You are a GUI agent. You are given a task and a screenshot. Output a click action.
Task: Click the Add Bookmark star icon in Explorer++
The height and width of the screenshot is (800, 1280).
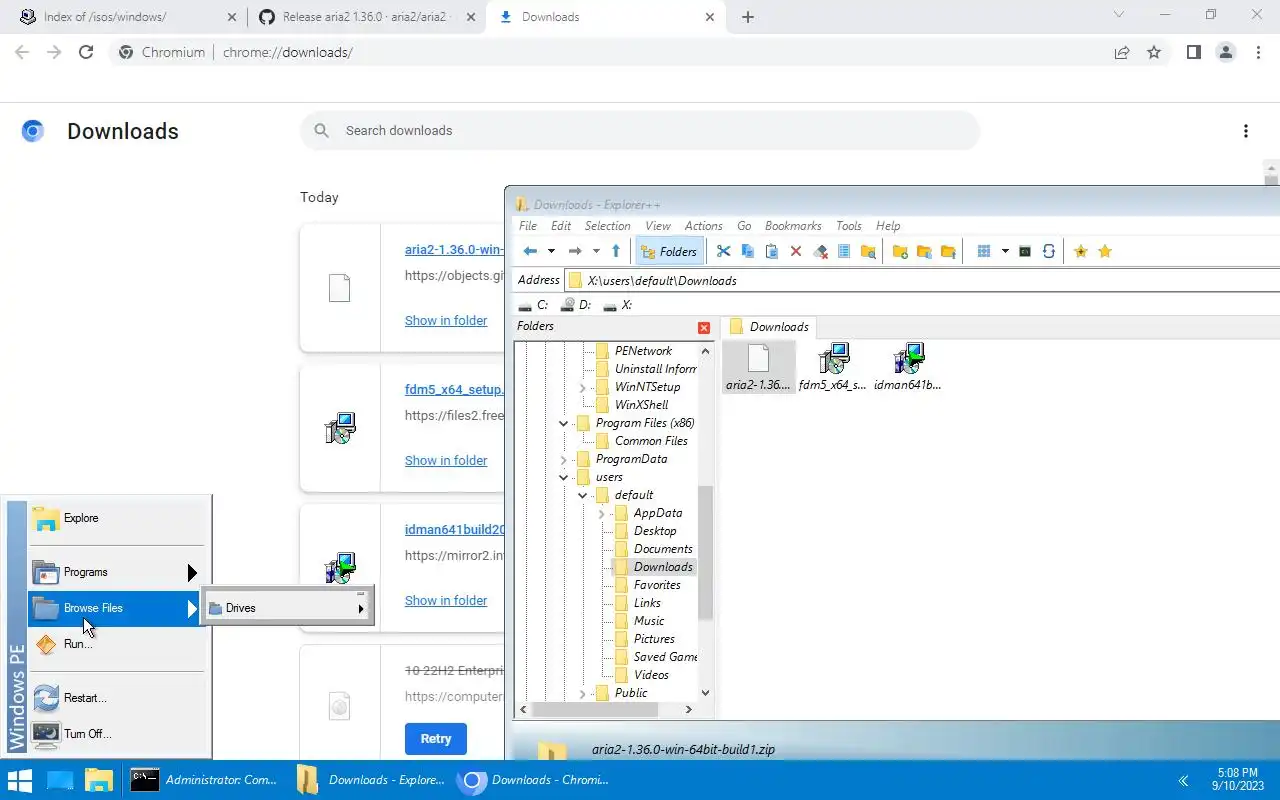click(1080, 251)
